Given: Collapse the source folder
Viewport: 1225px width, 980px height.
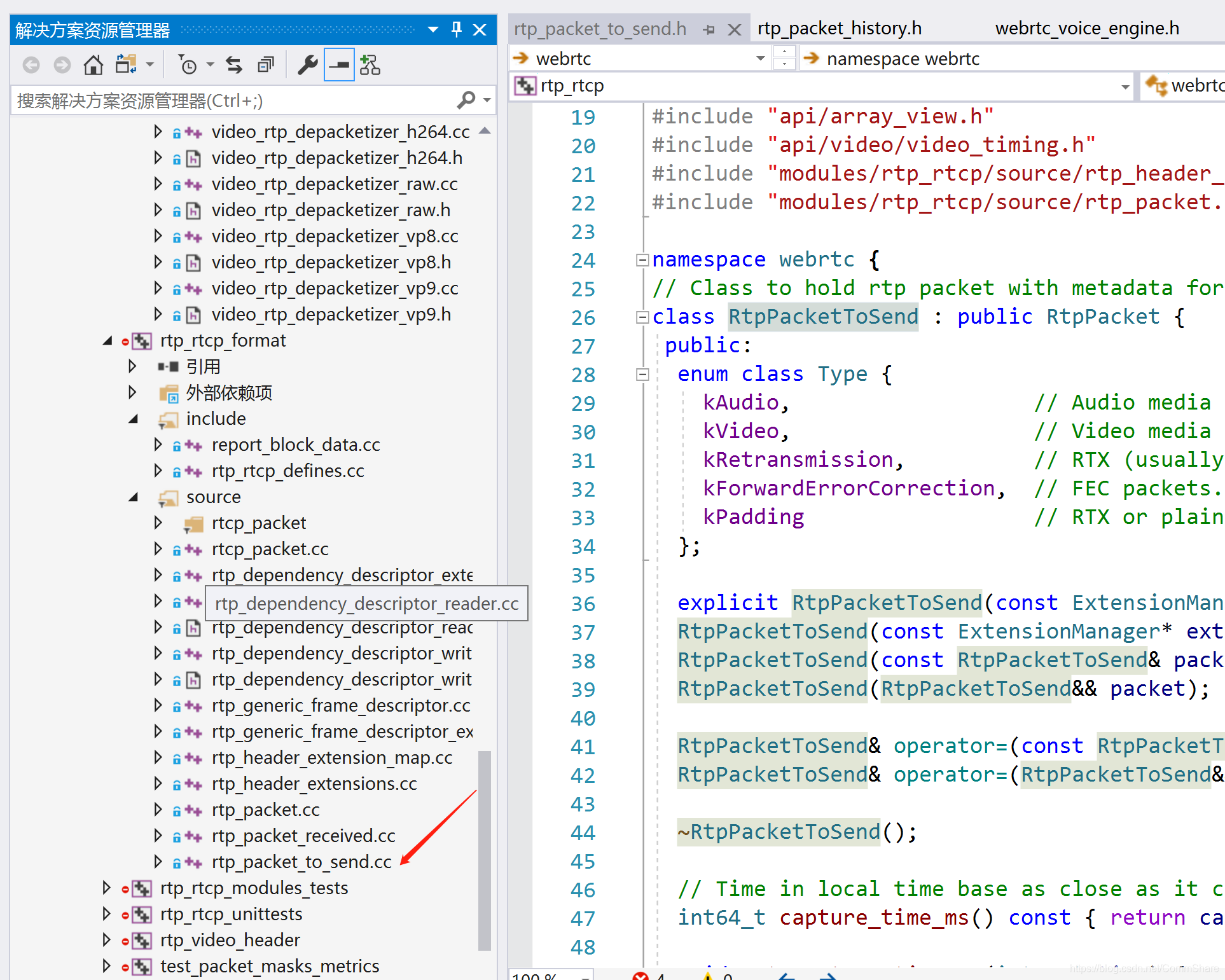Looking at the screenshot, I should (x=133, y=497).
